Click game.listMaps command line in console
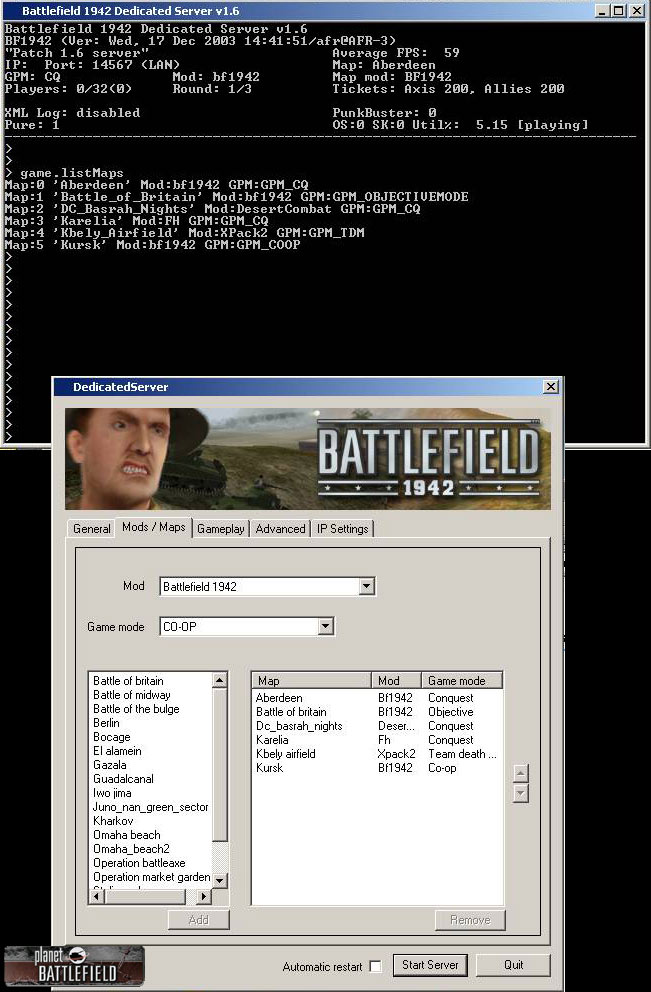This screenshot has width=651, height=992. coord(71,173)
